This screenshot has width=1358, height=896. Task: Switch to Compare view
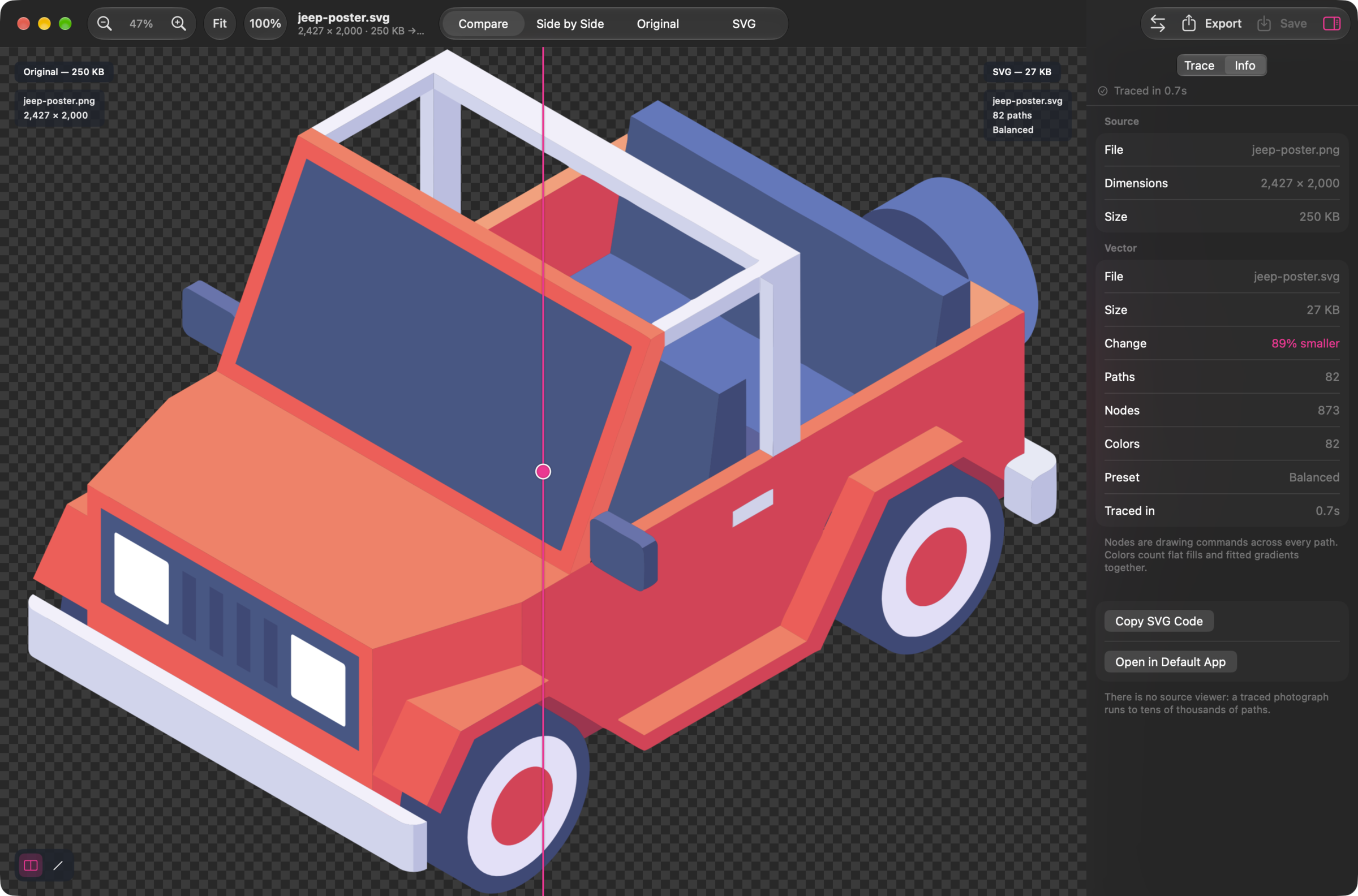click(483, 24)
